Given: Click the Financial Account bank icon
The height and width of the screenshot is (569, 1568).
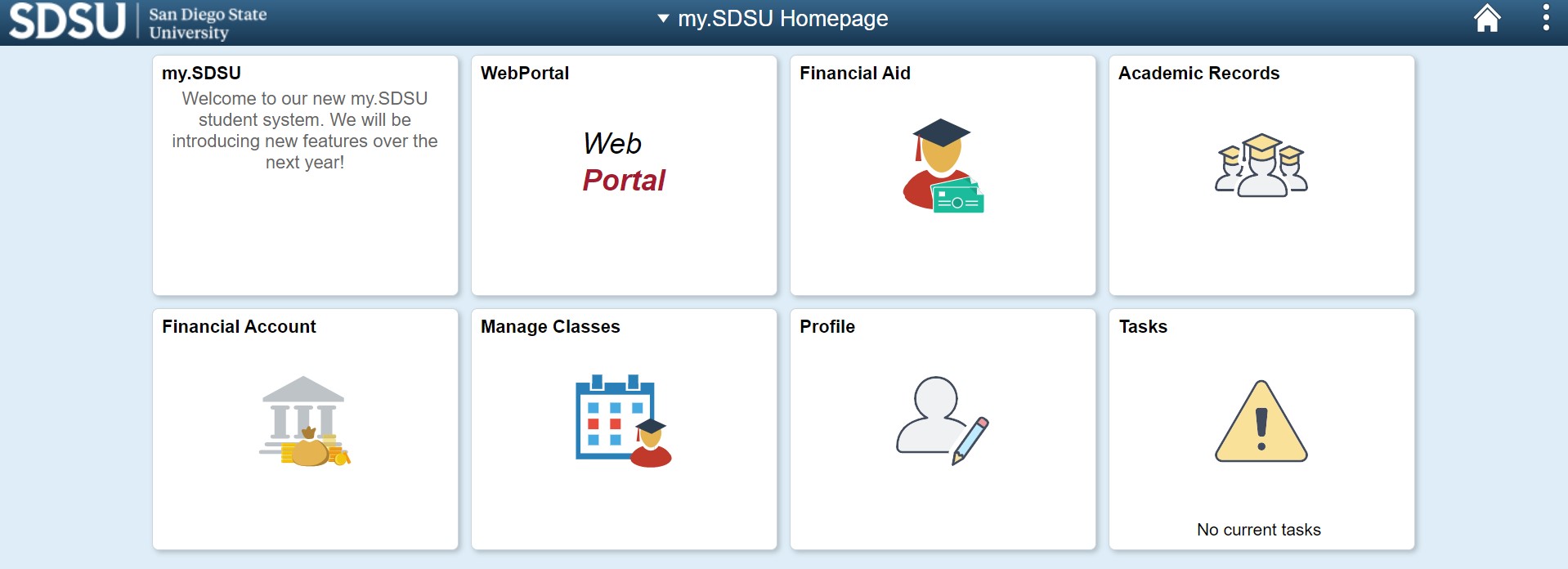Looking at the screenshot, I should point(305,421).
